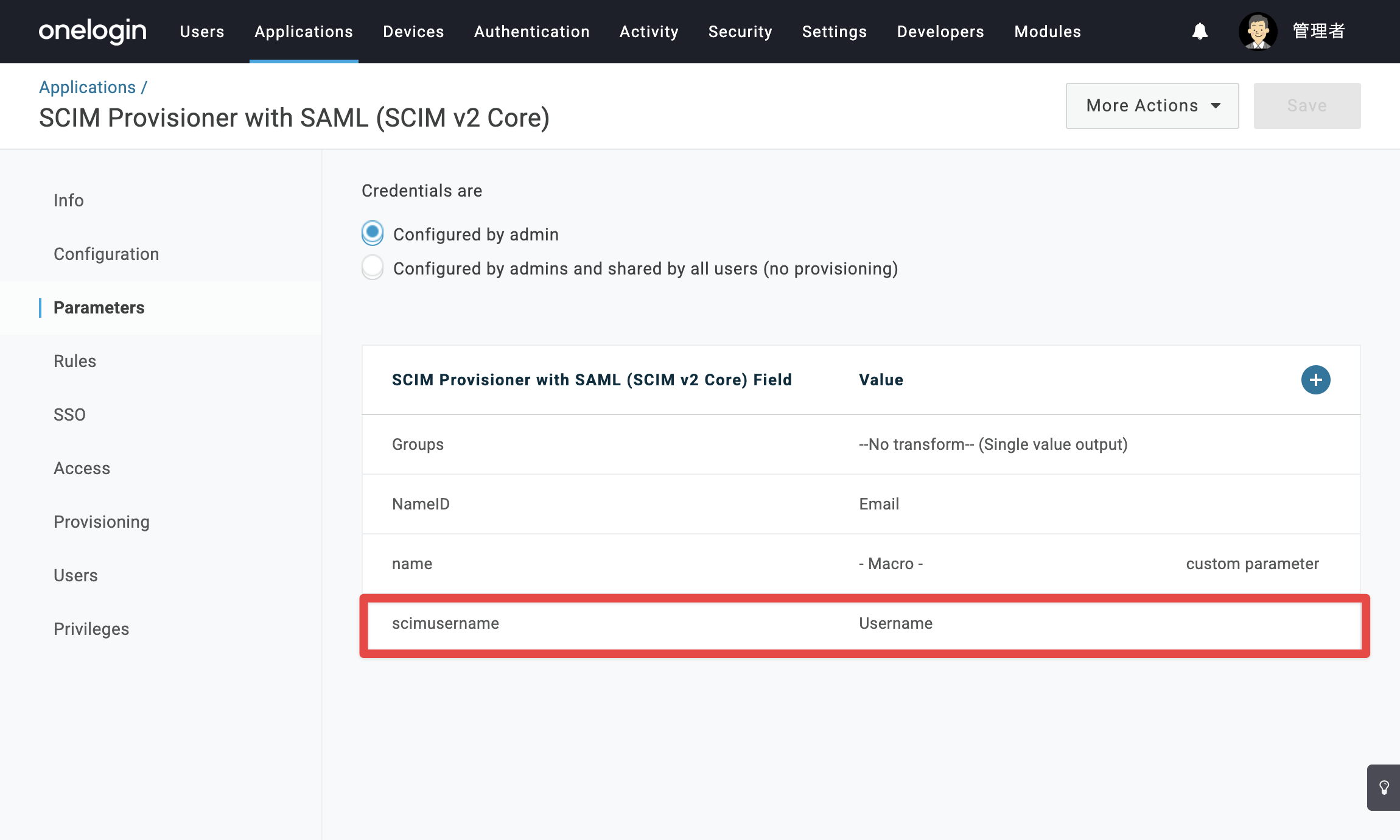The width and height of the screenshot is (1400, 840).
Task: Switch to the Access side tab
Action: pyautogui.click(x=82, y=468)
